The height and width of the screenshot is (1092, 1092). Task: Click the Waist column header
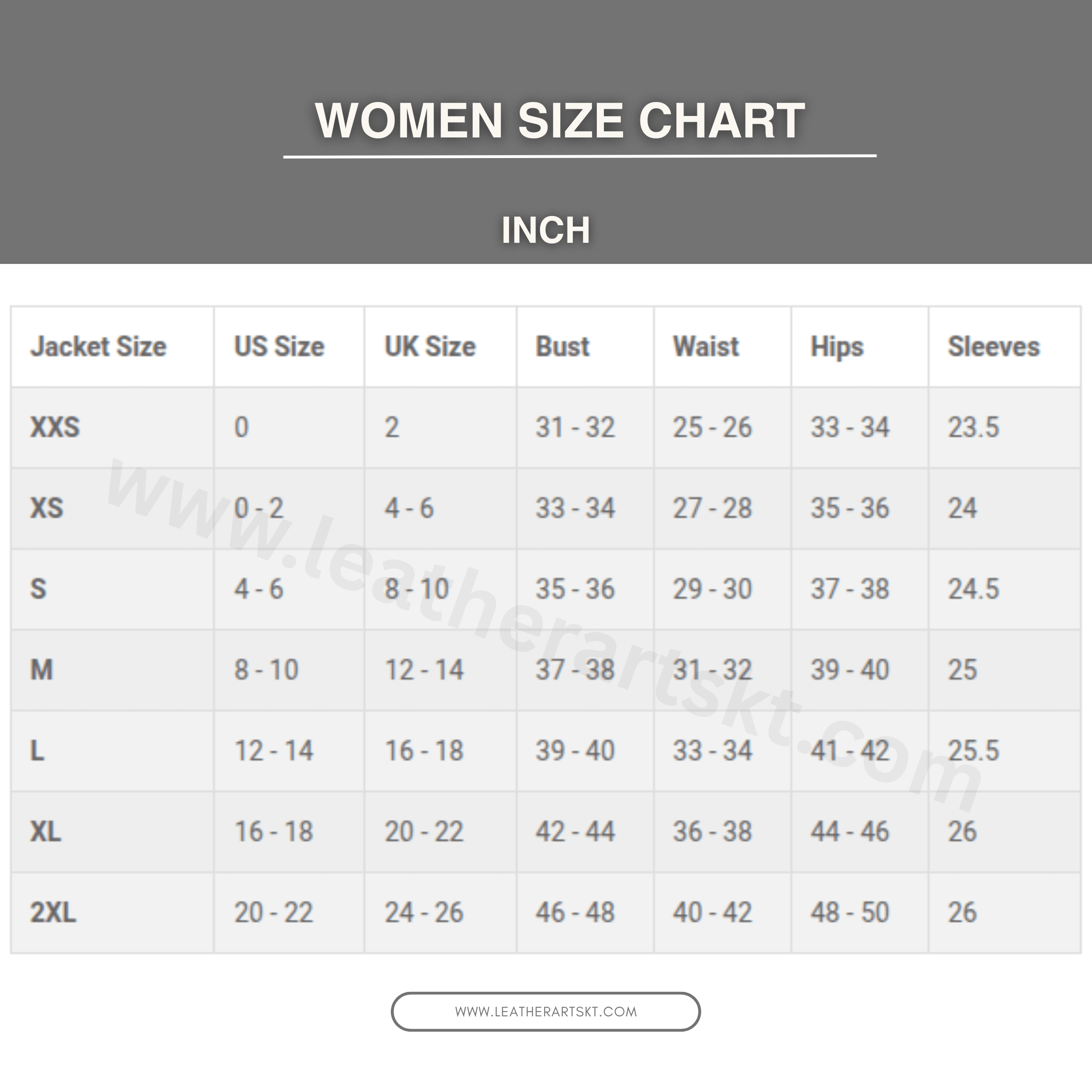tap(706, 346)
